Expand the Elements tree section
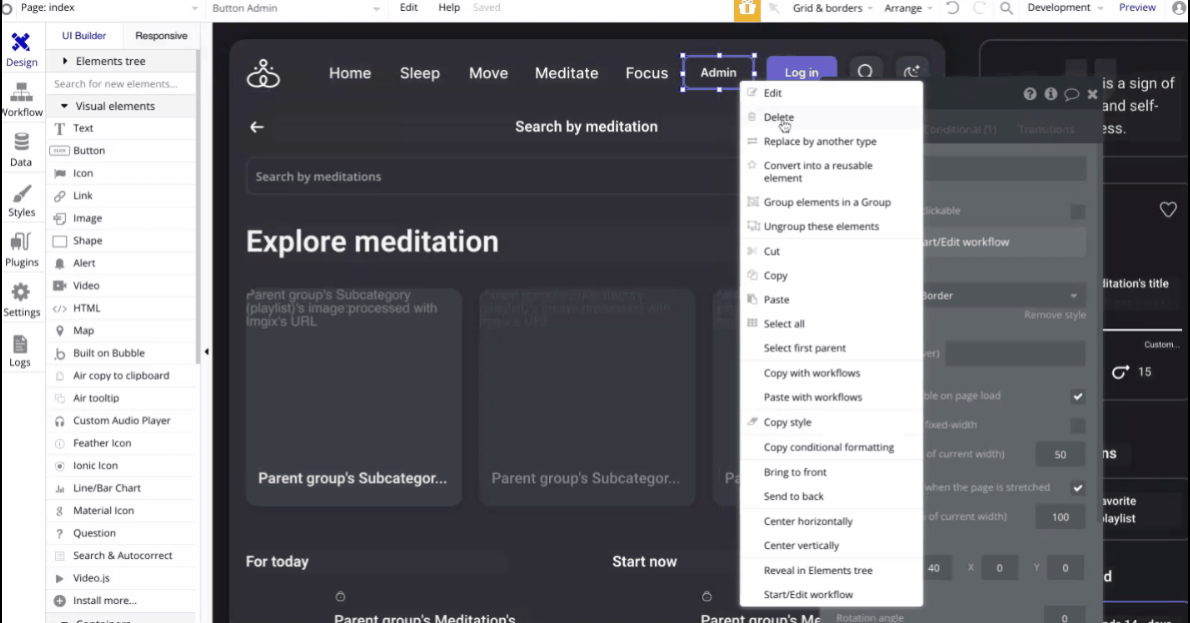This screenshot has width=1190, height=623. [65, 61]
